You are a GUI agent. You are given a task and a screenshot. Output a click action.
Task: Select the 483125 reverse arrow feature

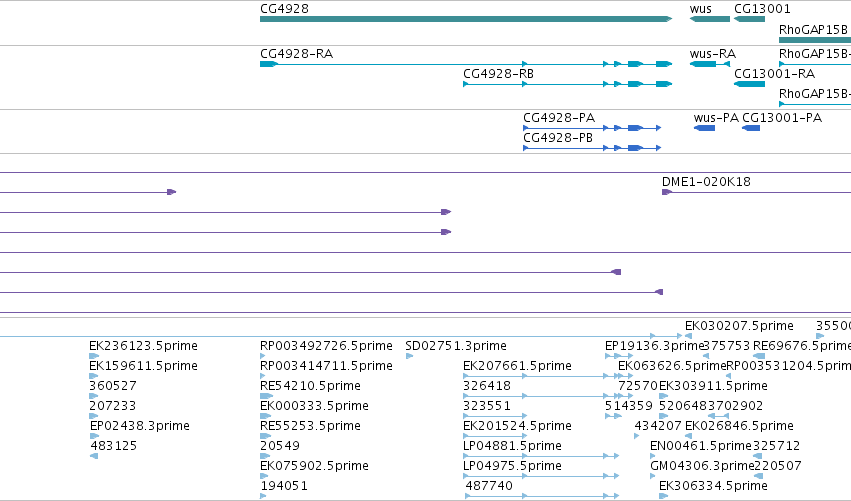pos(94,456)
